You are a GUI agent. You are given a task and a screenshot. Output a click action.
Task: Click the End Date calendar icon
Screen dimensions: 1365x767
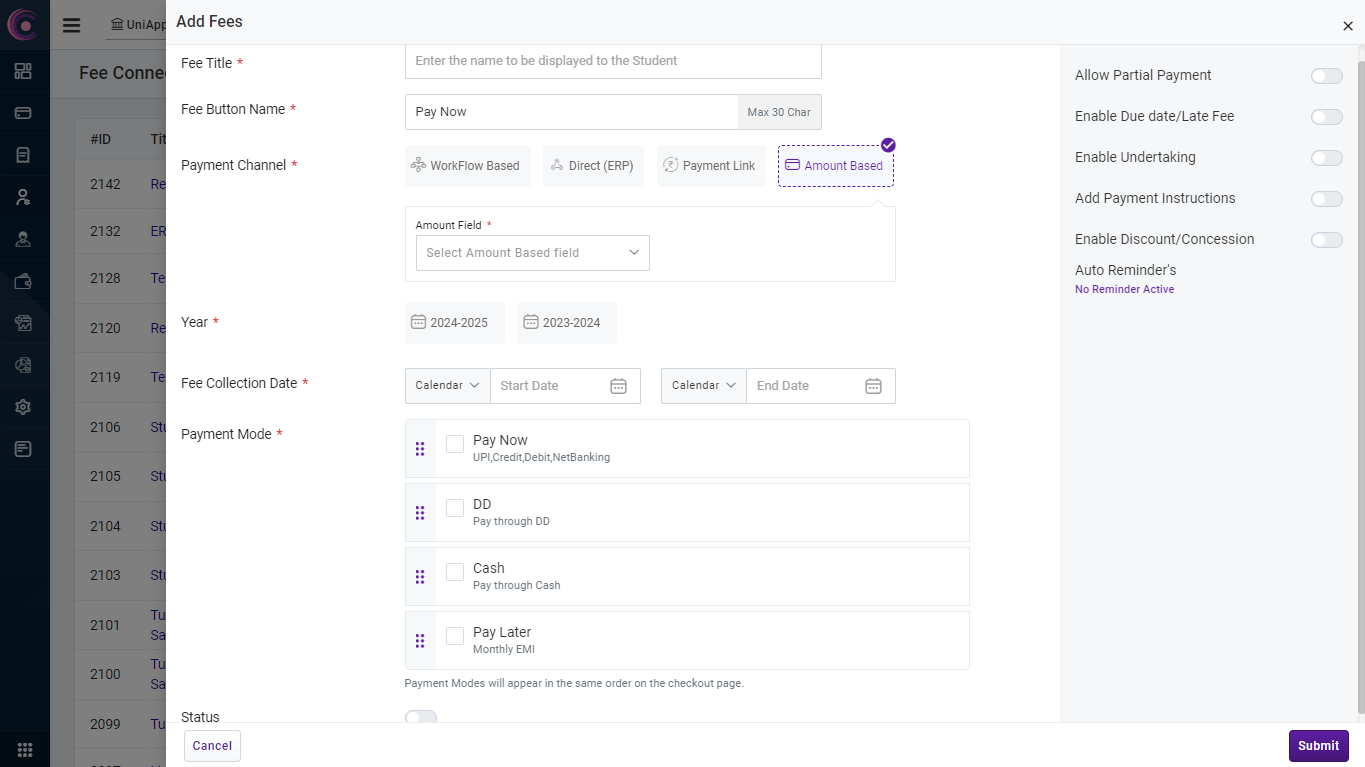click(x=873, y=386)
